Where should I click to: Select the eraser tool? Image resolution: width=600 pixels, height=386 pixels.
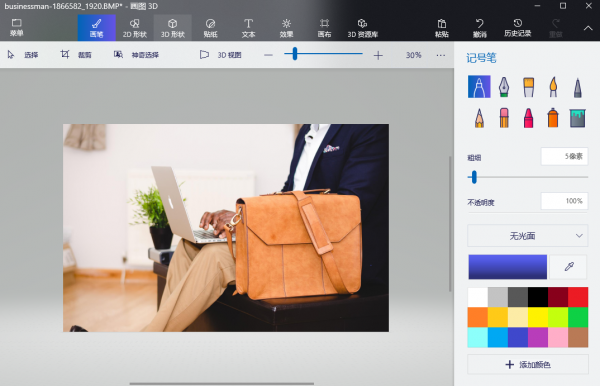(504, 118)
